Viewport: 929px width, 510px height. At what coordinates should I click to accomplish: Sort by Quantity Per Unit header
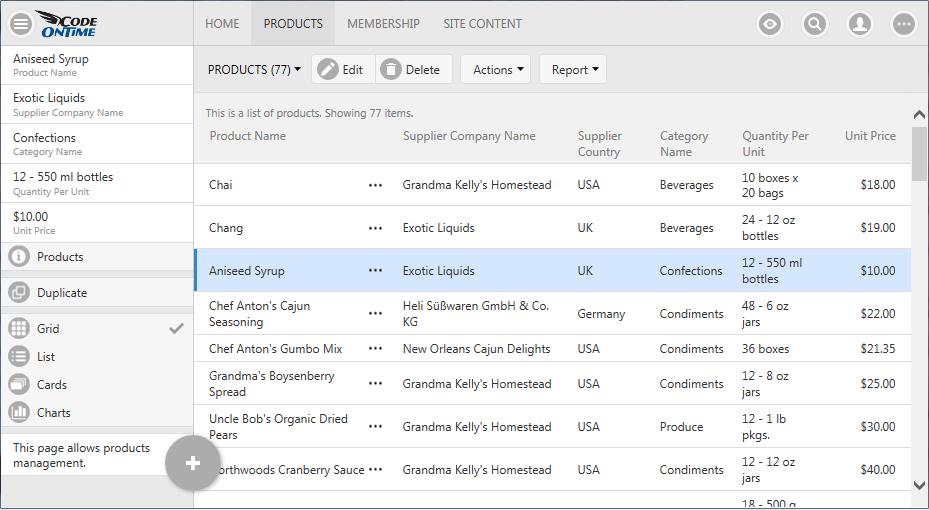[775, 144]
